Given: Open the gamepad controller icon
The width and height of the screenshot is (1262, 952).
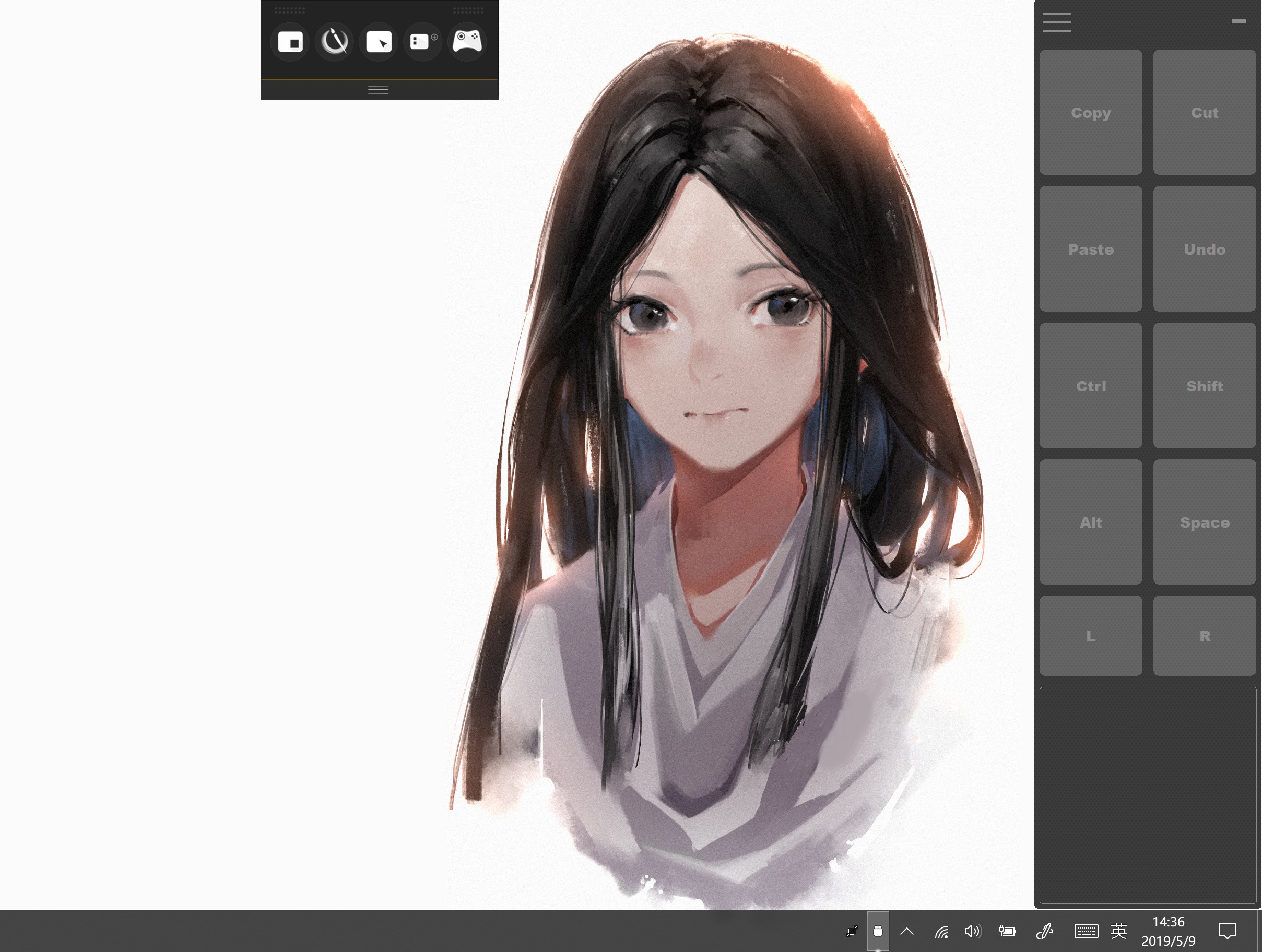Looking at the screenshot, I should click(467, 41).
